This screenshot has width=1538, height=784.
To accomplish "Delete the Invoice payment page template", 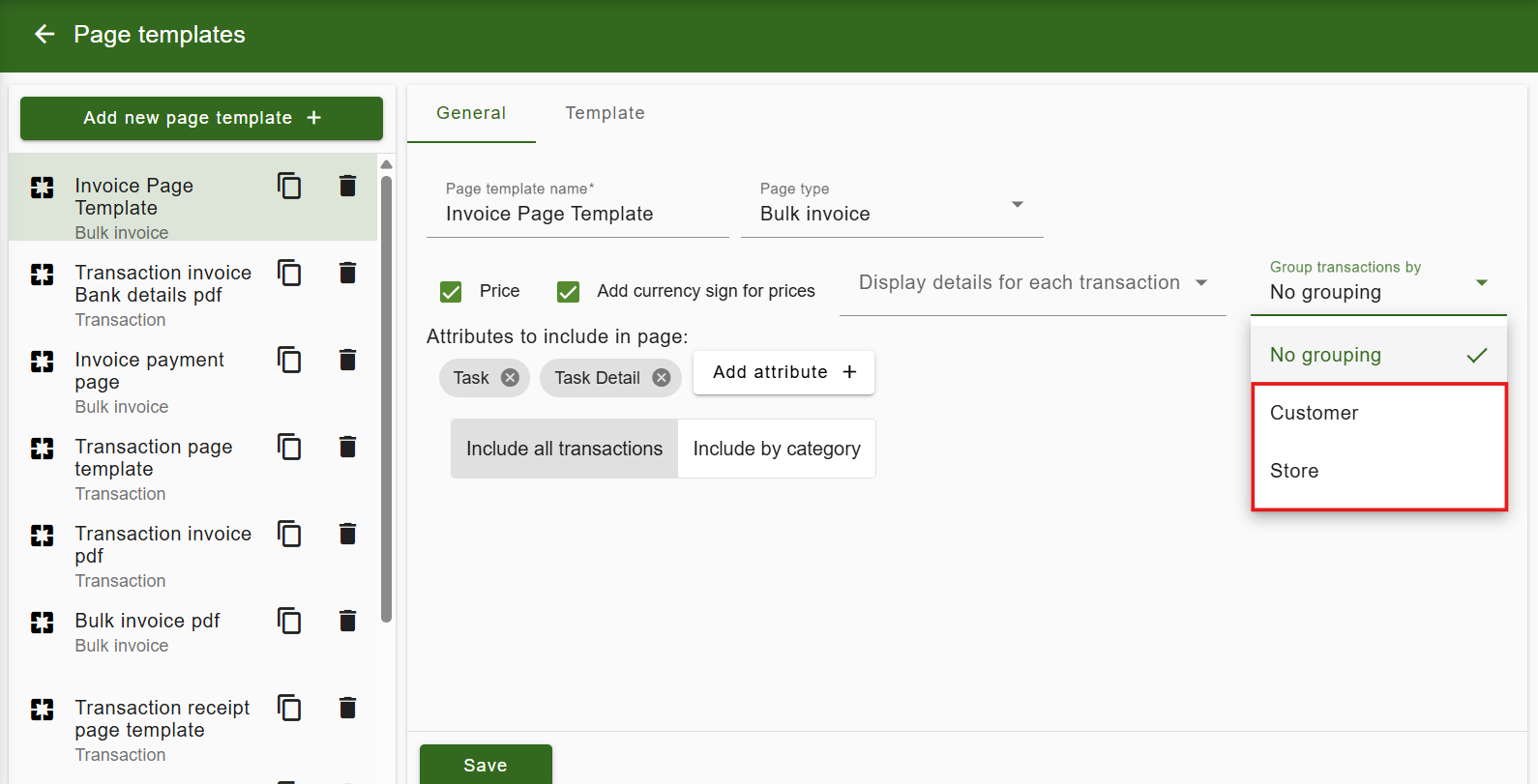I will click(x=347, y=360).
